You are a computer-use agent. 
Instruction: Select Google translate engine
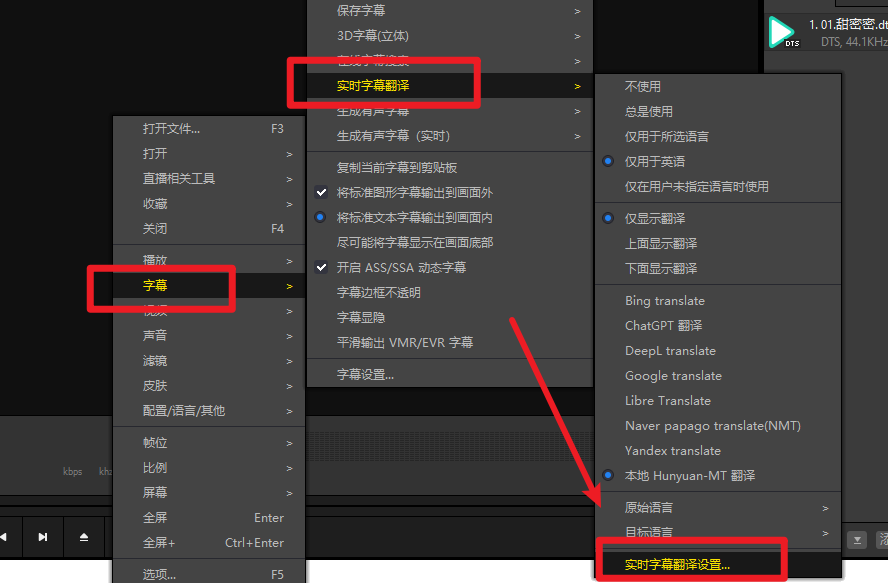pyautogui.click(x=718, y=376)
